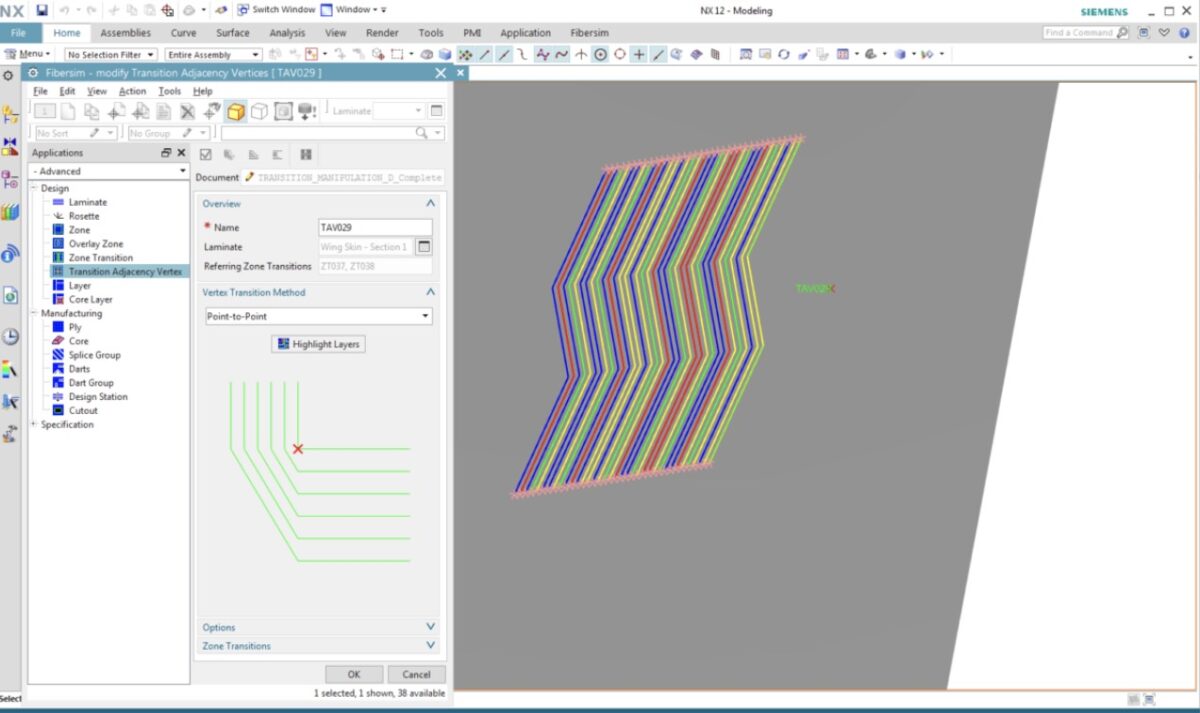
Task: Open the No Selection Filter dropdown
Action: pyautogui.click(x=111, y=54)
